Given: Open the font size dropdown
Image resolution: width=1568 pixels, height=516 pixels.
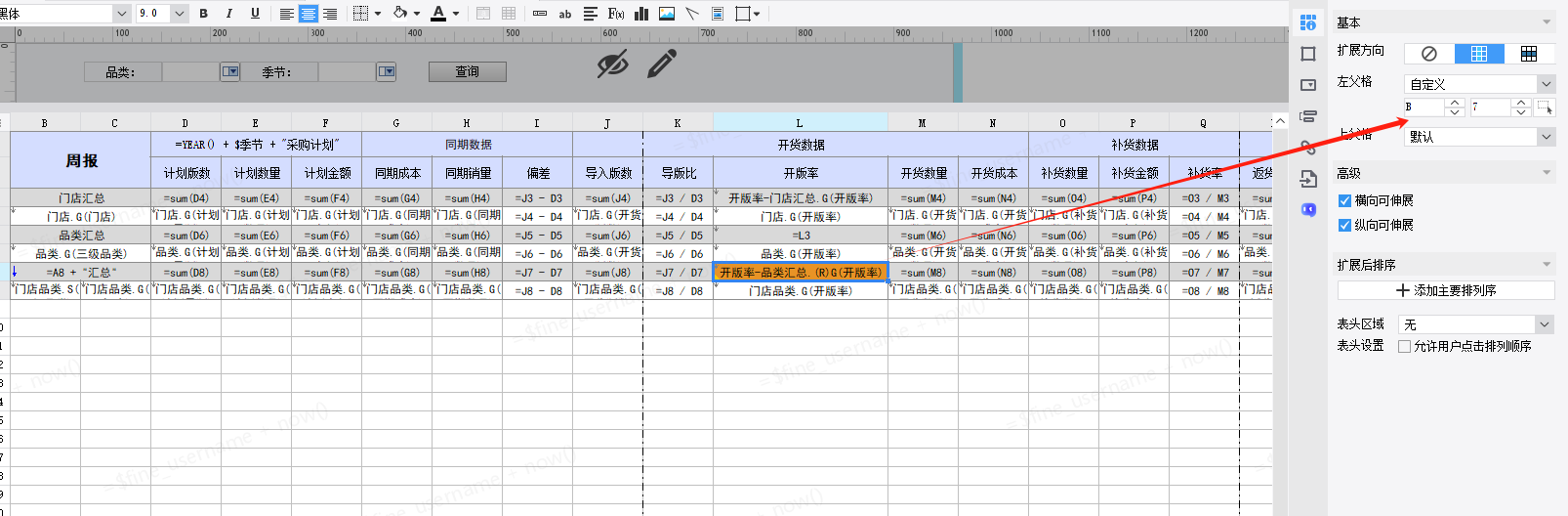Looking at the screenshot, I should (180, 14).
